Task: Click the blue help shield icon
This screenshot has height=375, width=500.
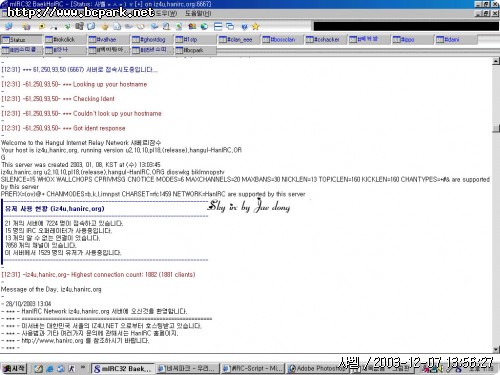Action: click(244, 26)
